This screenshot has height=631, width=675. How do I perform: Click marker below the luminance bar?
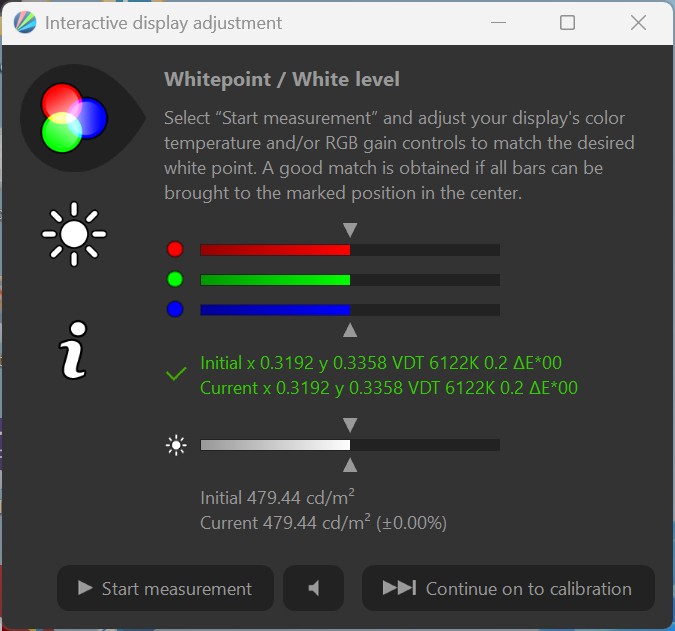[x=350, y=465]
